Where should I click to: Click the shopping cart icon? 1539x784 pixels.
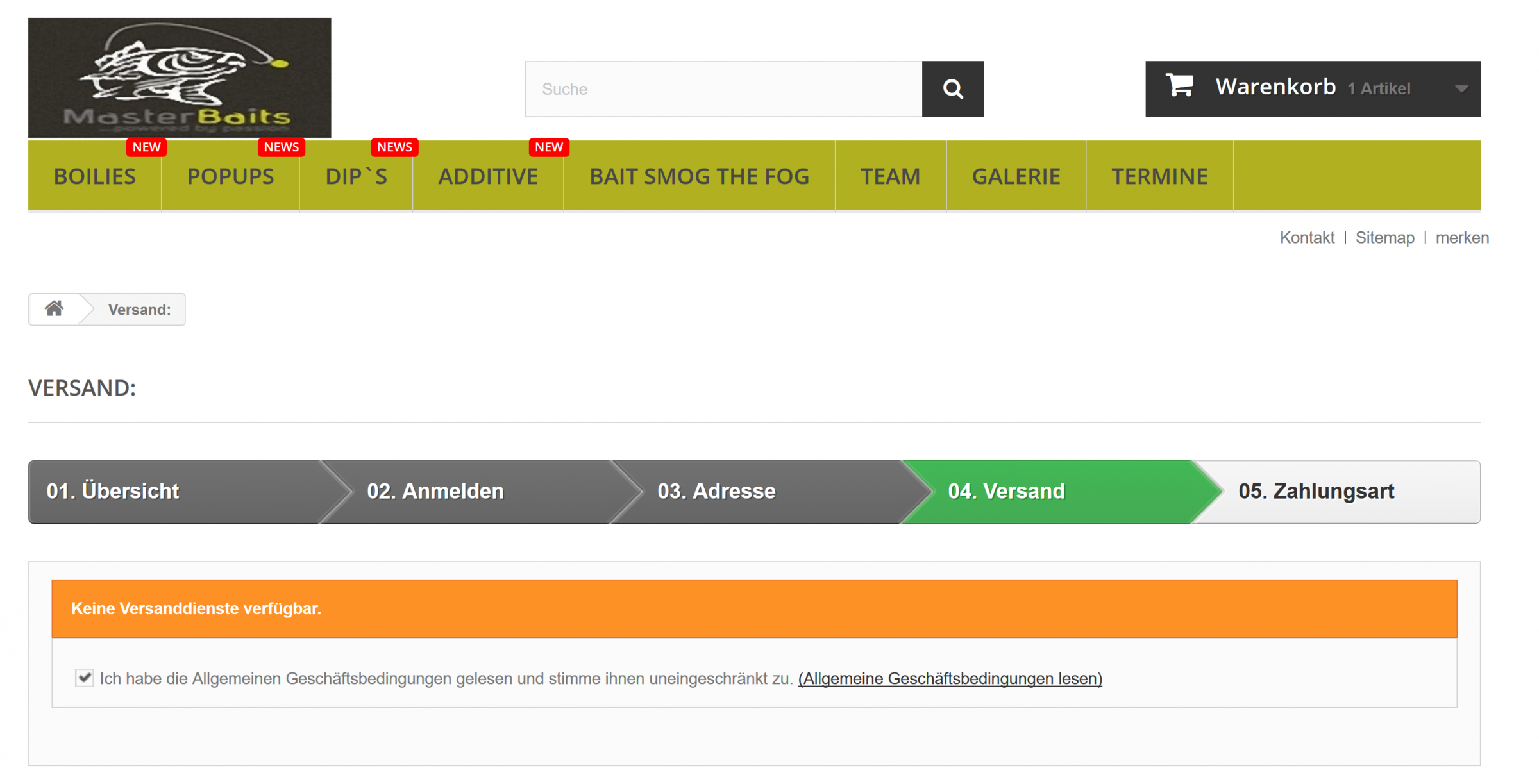1179,86
